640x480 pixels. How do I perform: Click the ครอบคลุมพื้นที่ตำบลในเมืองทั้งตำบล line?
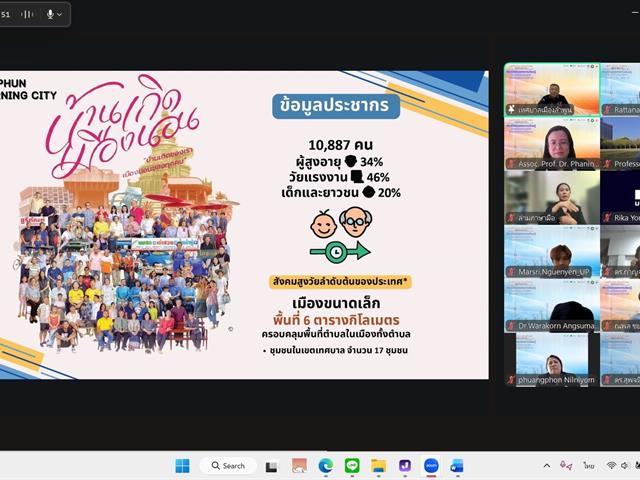click(336, 334)
